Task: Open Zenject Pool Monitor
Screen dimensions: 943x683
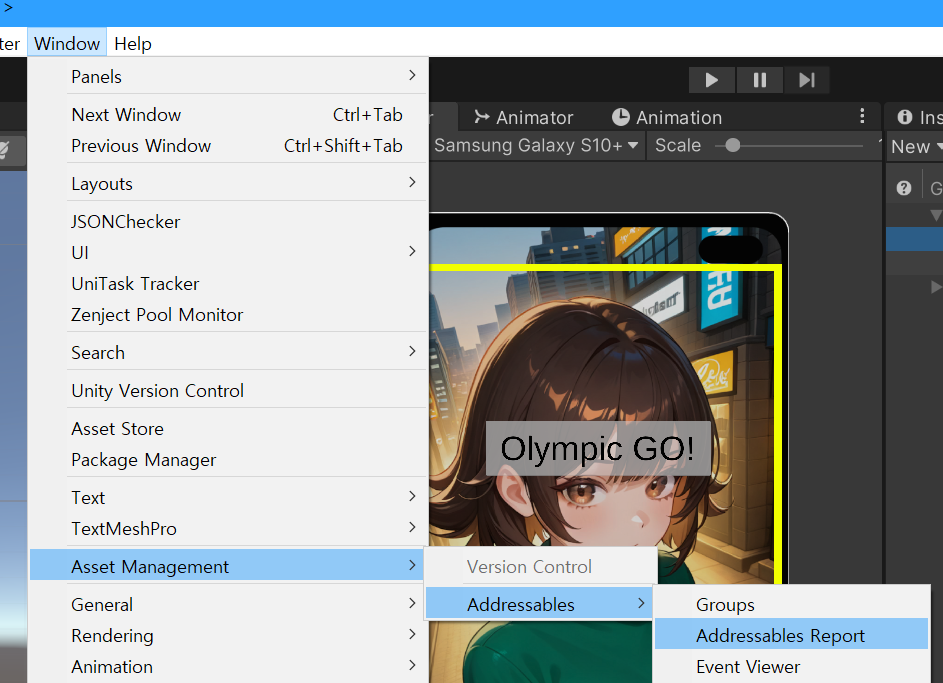Action: 229,314
